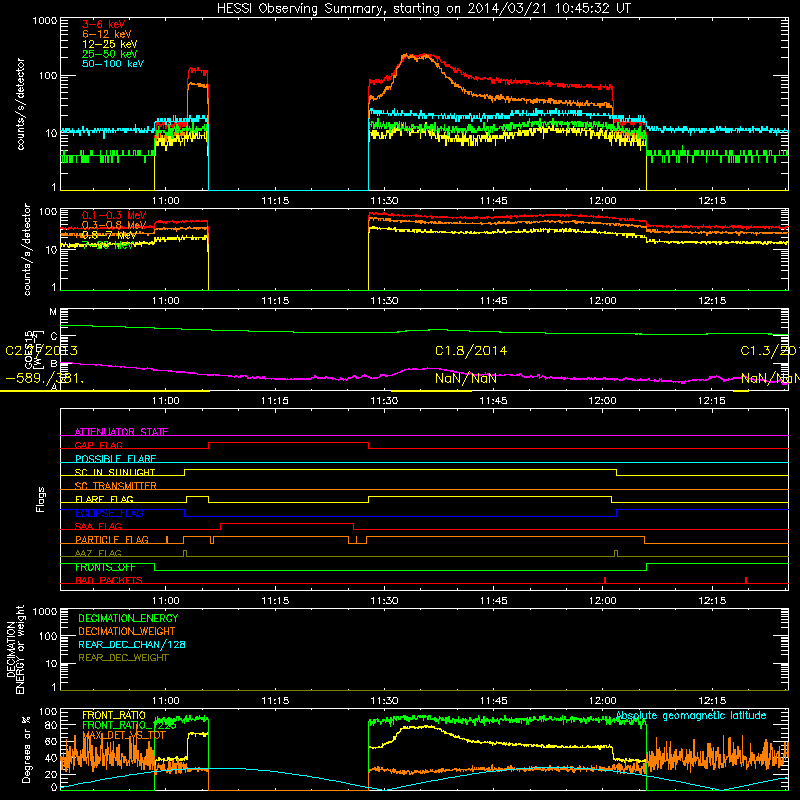Click the Flags vertical axis title
This screenshot has height=800, width=800.
[41, 499]
